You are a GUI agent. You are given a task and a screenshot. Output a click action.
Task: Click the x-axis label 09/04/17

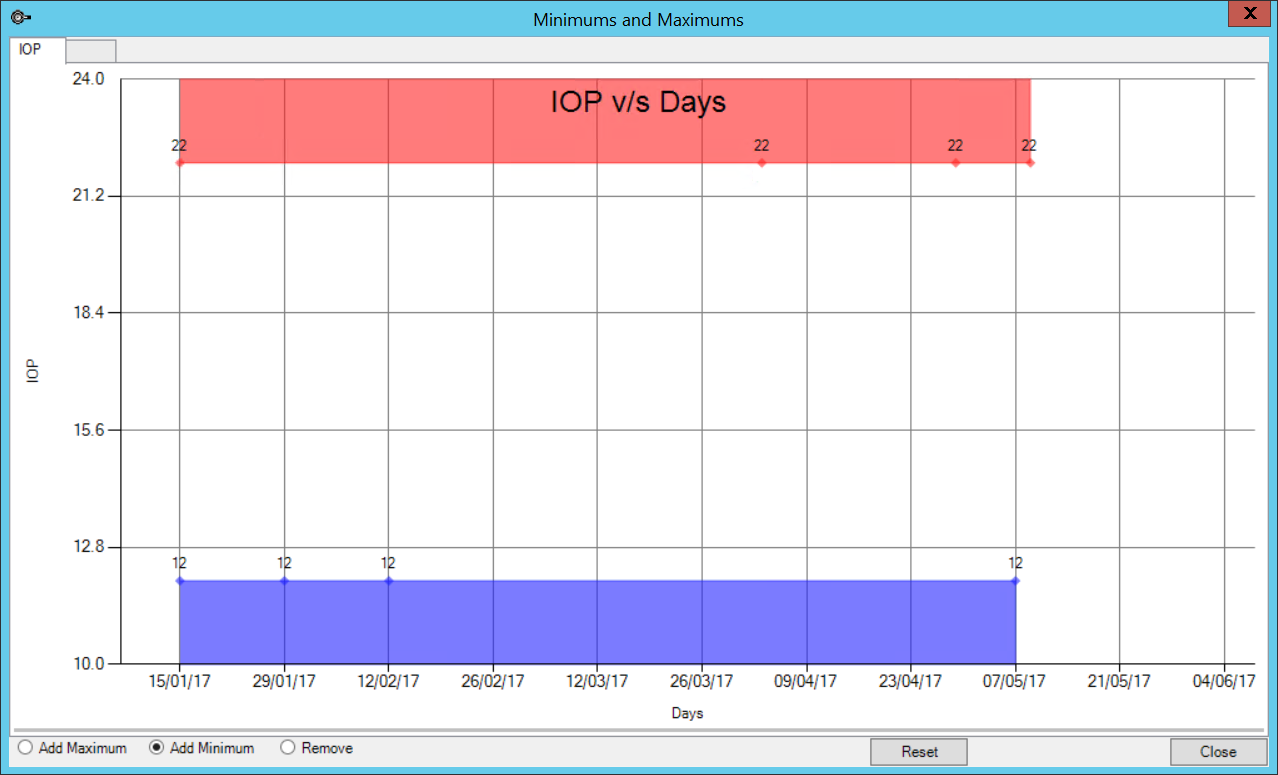806,681
